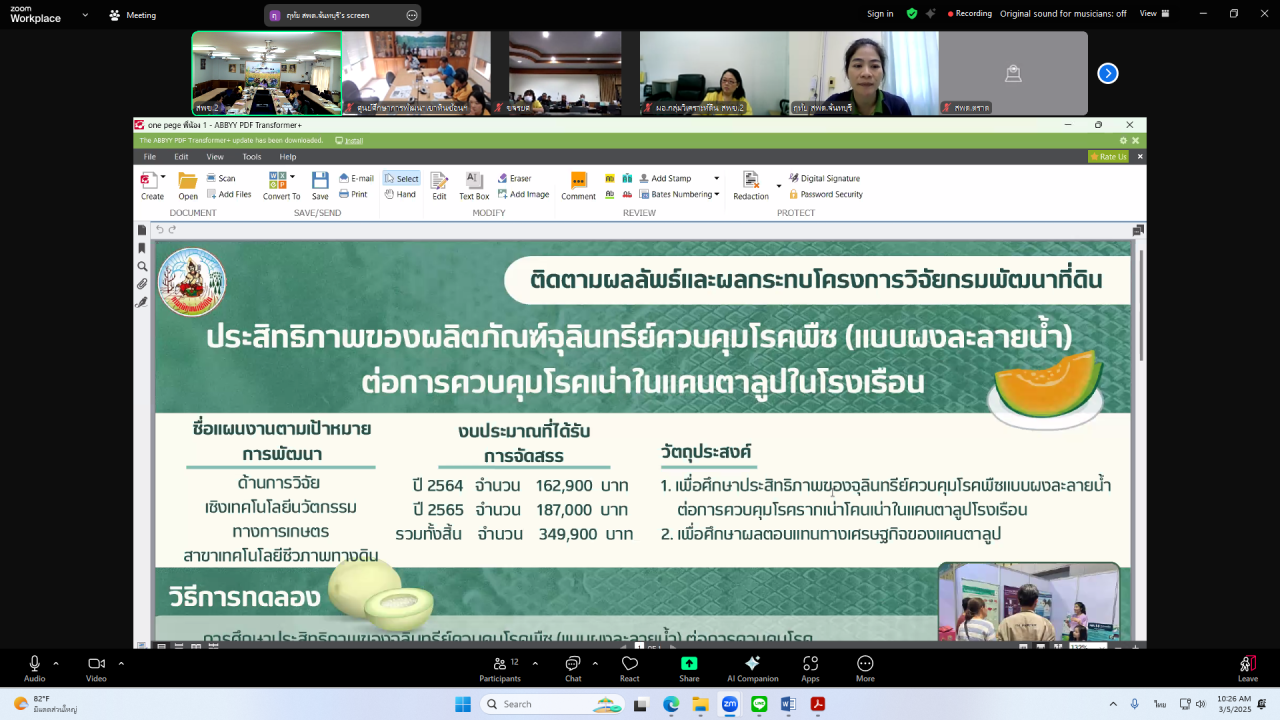
Task: Open the Comment tool
Action: (x=578, y=186)
